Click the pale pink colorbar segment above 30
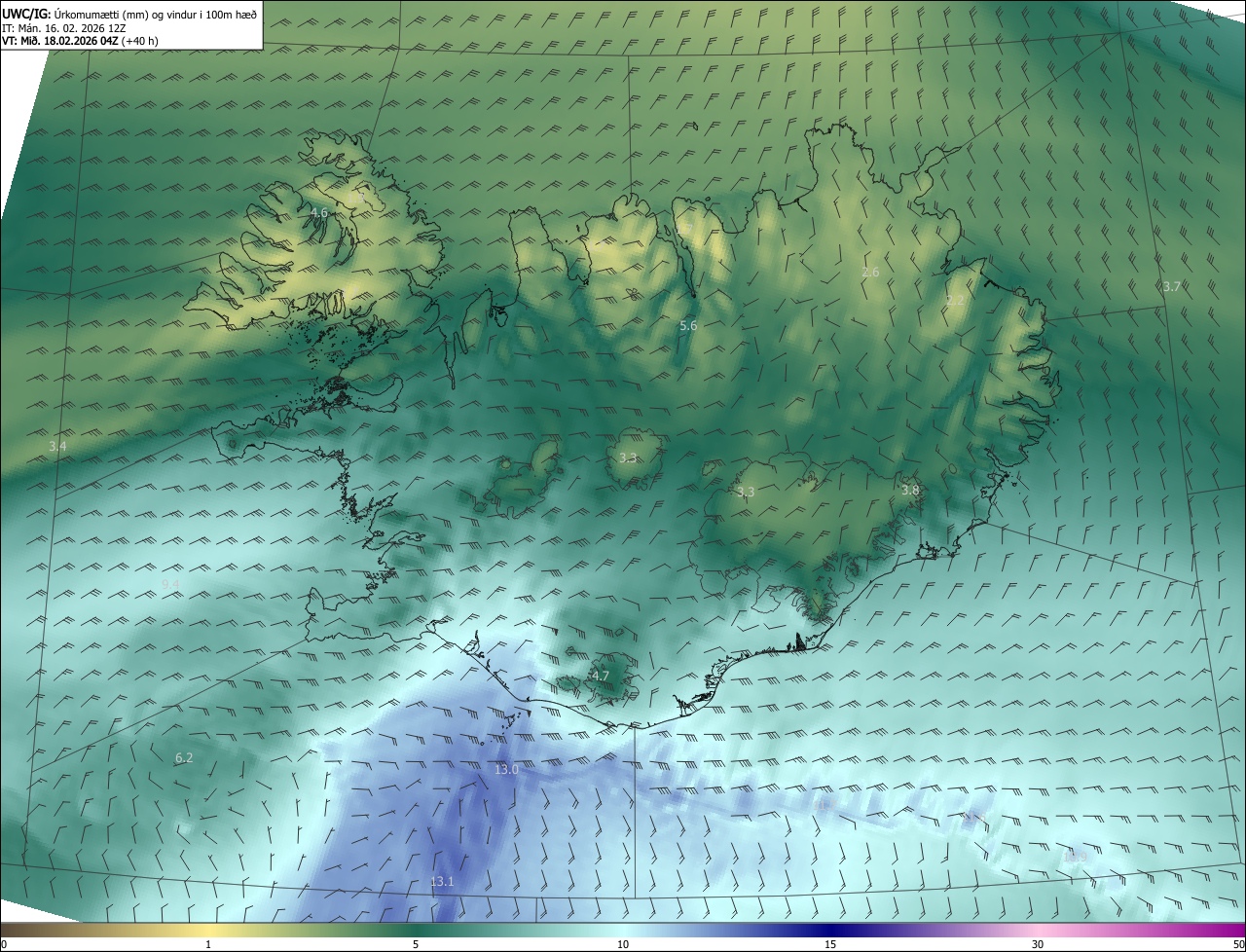Viewport: 1246px width, 952px height. pyautogui.click(x=1038, y=930)
